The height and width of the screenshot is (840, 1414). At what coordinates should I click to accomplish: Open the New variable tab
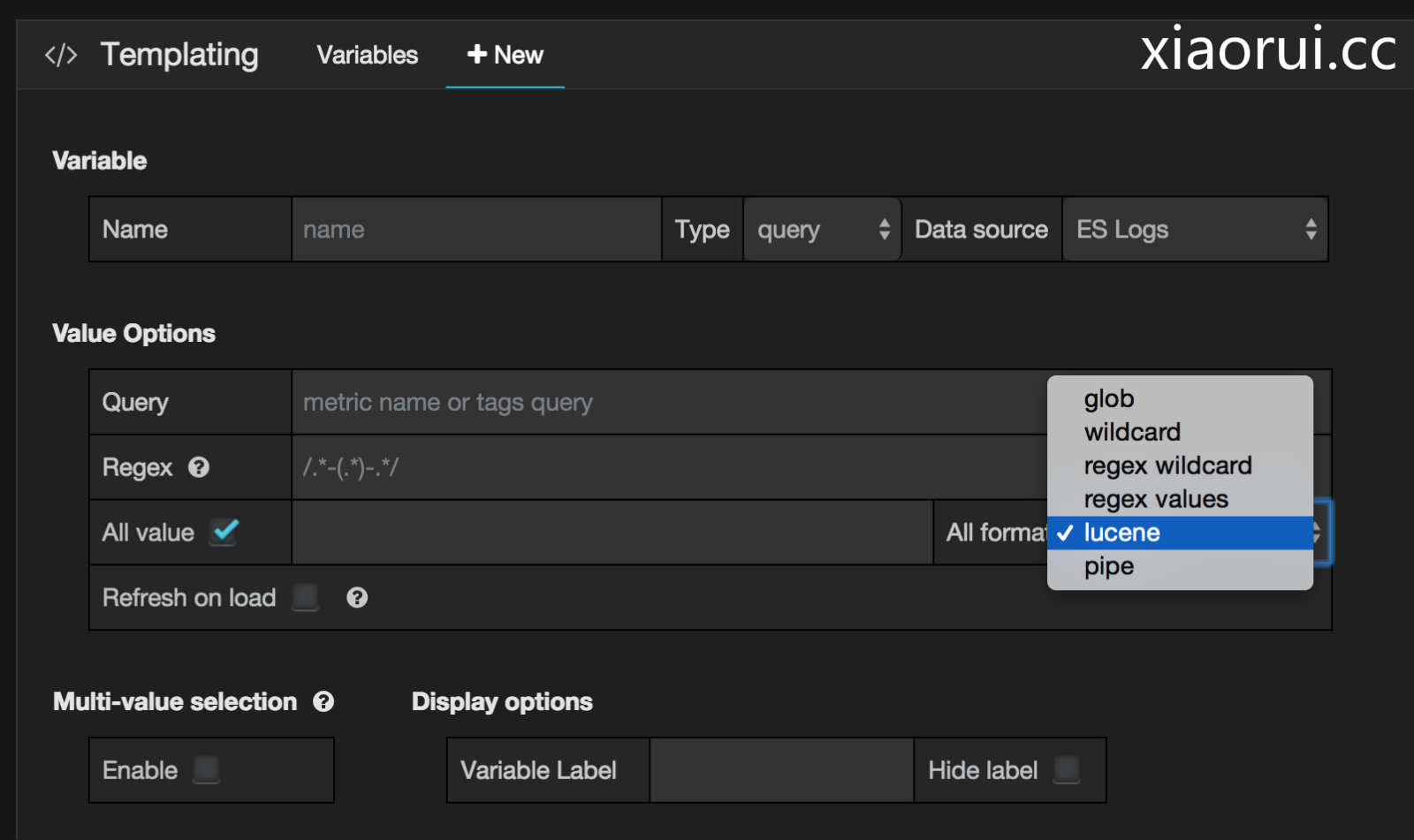pos(505,55)
